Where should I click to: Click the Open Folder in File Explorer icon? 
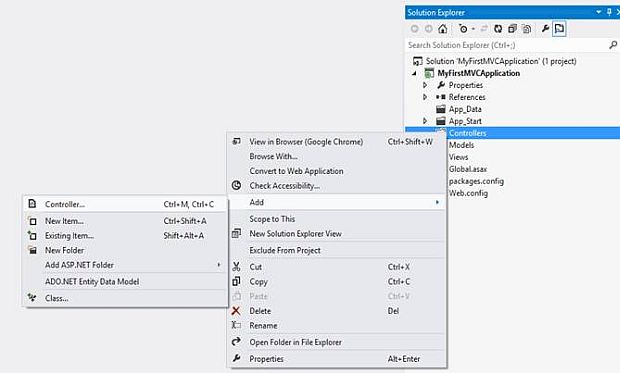[x=236, y=341]
